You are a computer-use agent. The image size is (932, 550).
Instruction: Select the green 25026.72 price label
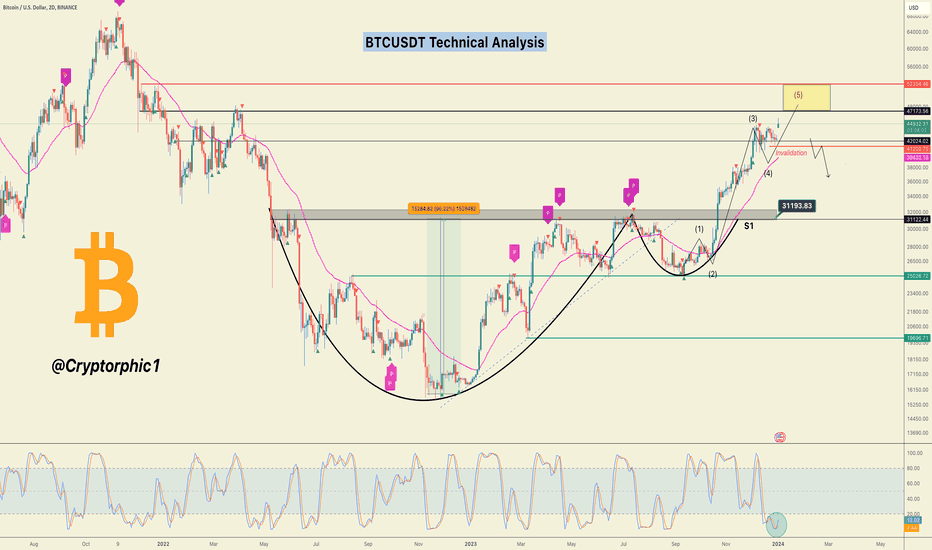(918, 276)
